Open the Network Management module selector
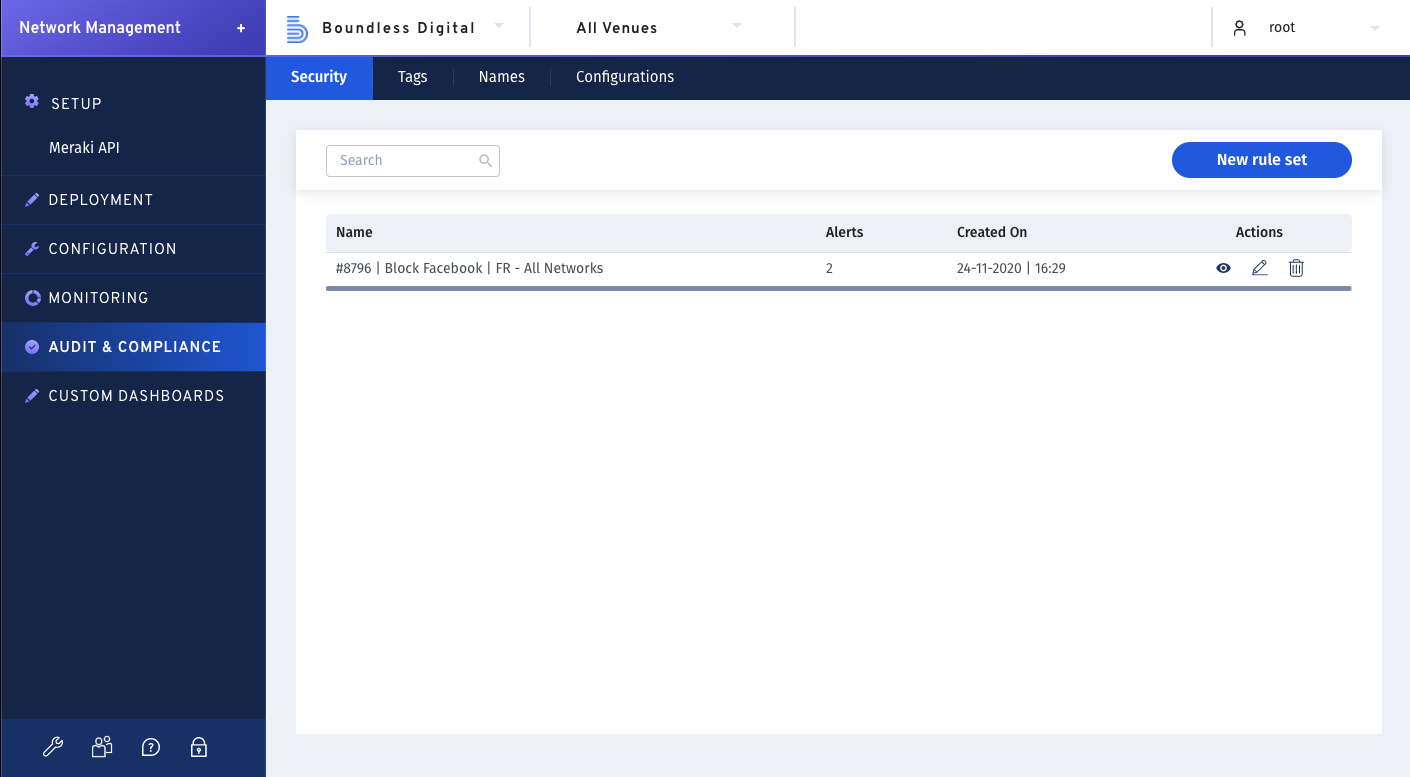 coord(133,28)
